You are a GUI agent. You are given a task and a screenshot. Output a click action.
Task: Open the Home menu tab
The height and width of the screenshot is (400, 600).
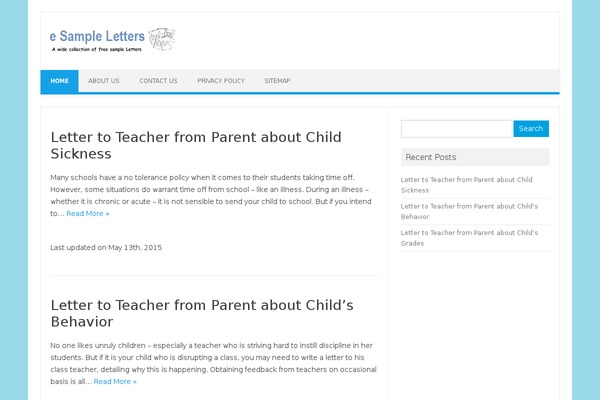point(59,81)
